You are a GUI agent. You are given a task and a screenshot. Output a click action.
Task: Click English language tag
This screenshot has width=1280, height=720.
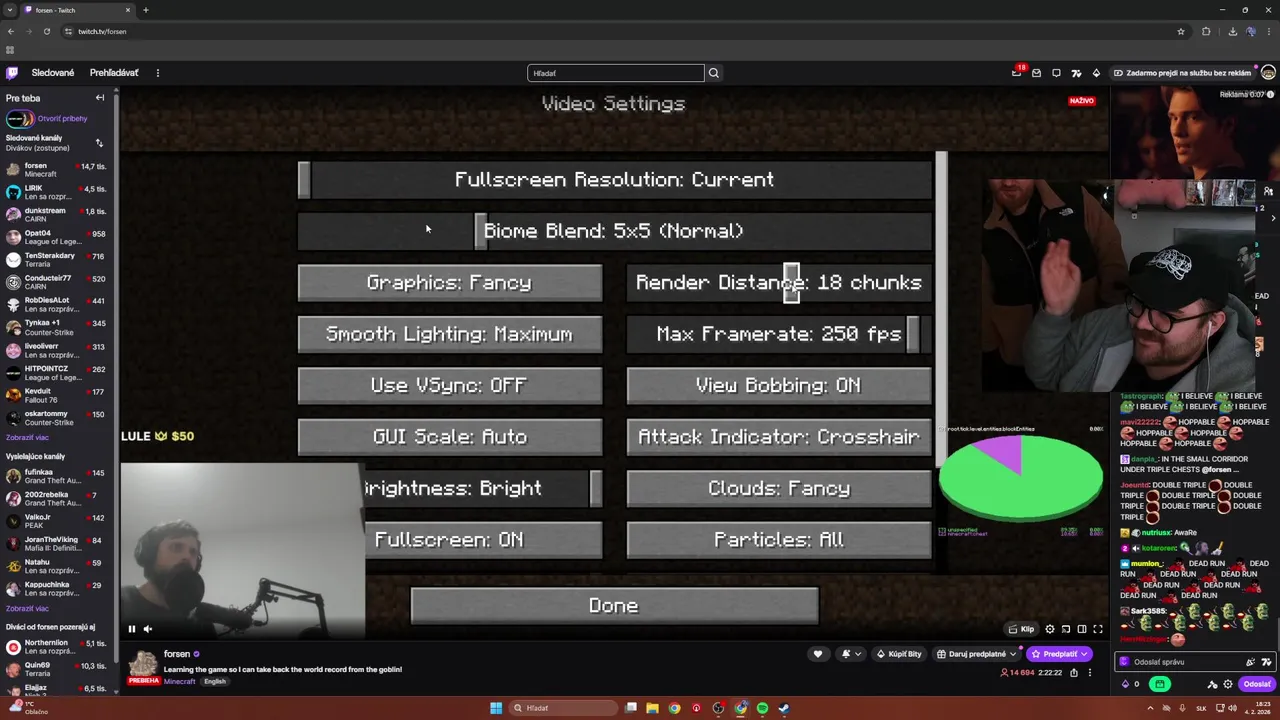(x=215, y=681)
